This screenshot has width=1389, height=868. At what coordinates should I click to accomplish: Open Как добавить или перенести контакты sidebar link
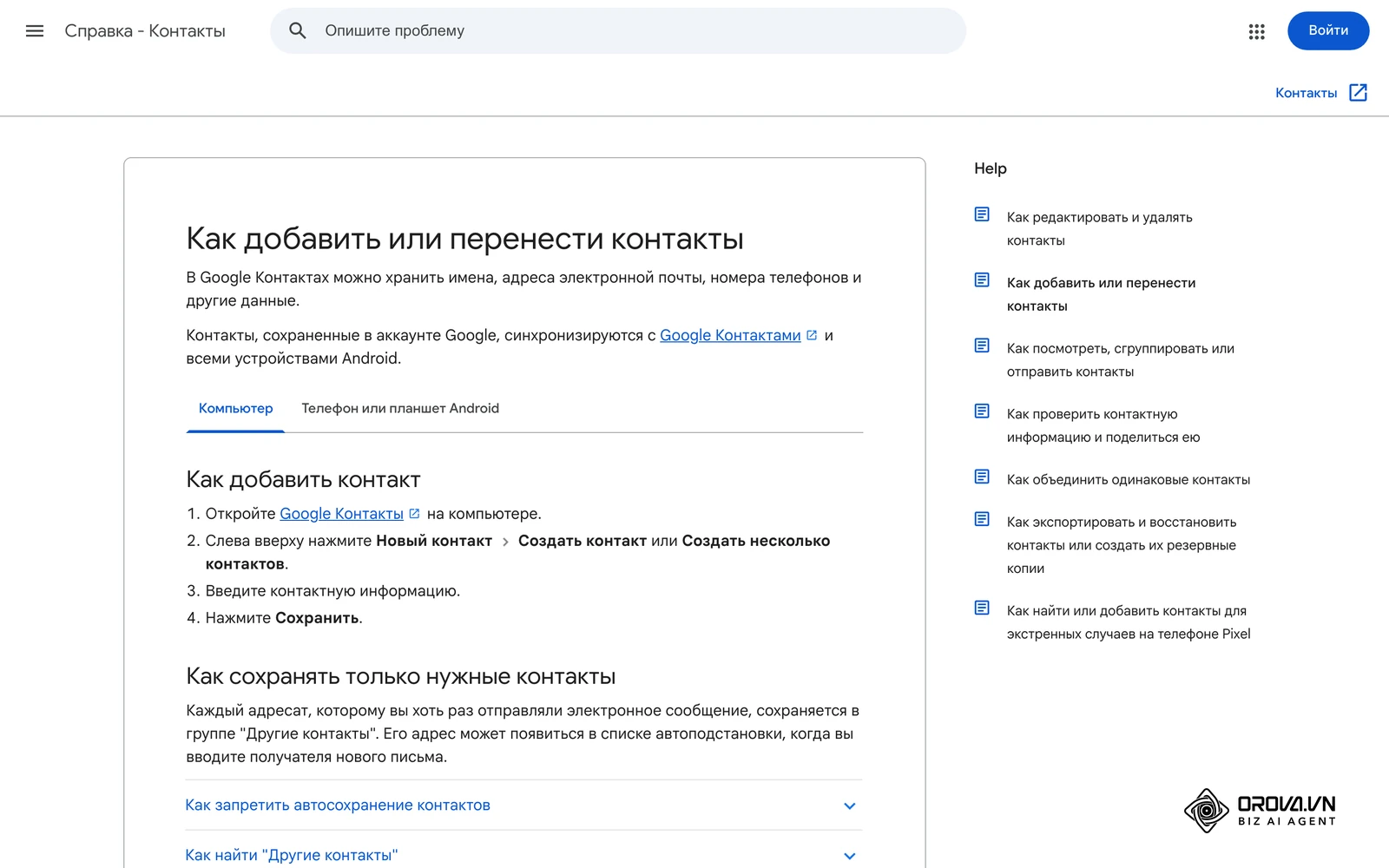point(1101,294)
